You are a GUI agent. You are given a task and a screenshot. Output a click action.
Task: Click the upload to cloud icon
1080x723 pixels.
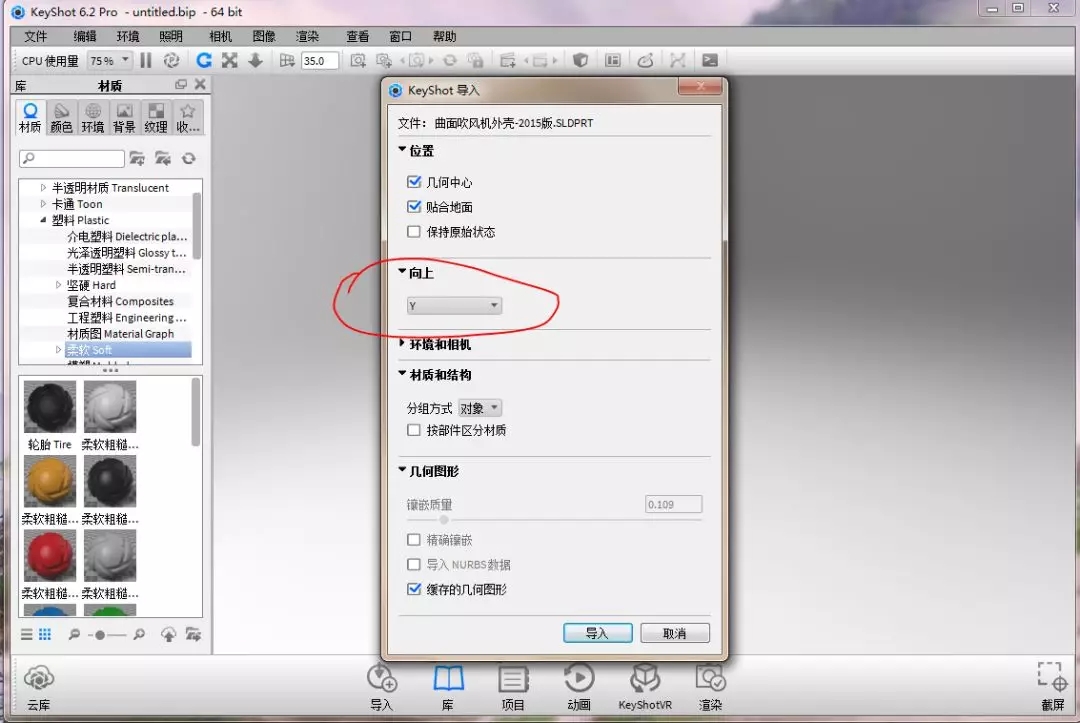point(168,634)
